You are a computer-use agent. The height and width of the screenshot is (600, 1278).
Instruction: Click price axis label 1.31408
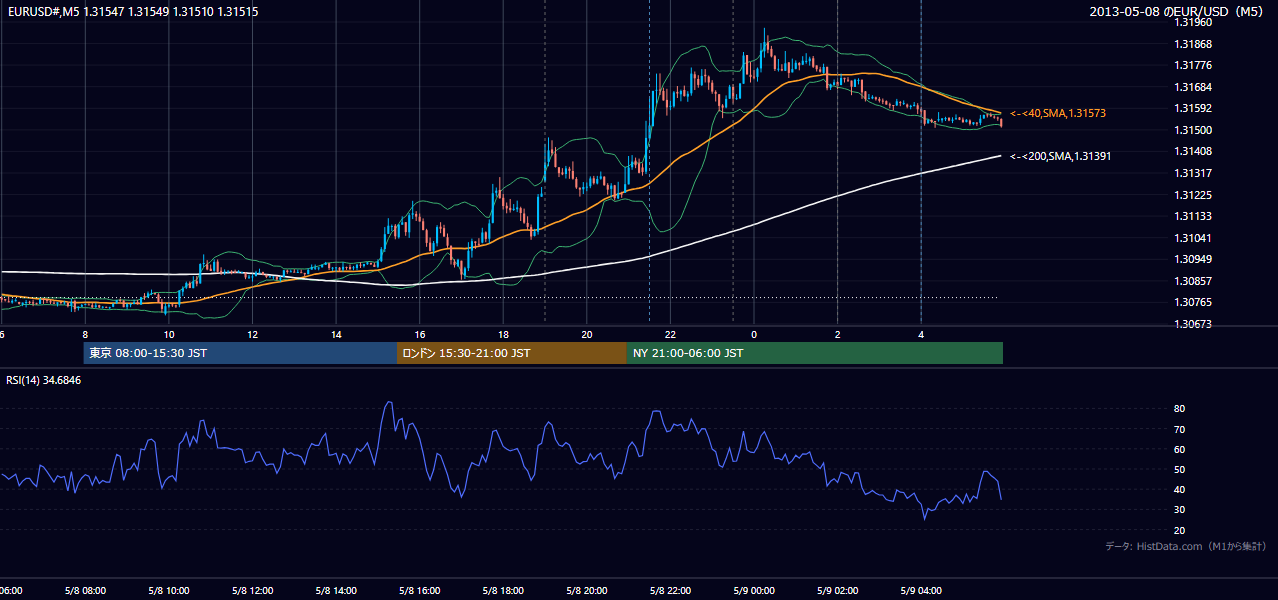coord(1193,151)
